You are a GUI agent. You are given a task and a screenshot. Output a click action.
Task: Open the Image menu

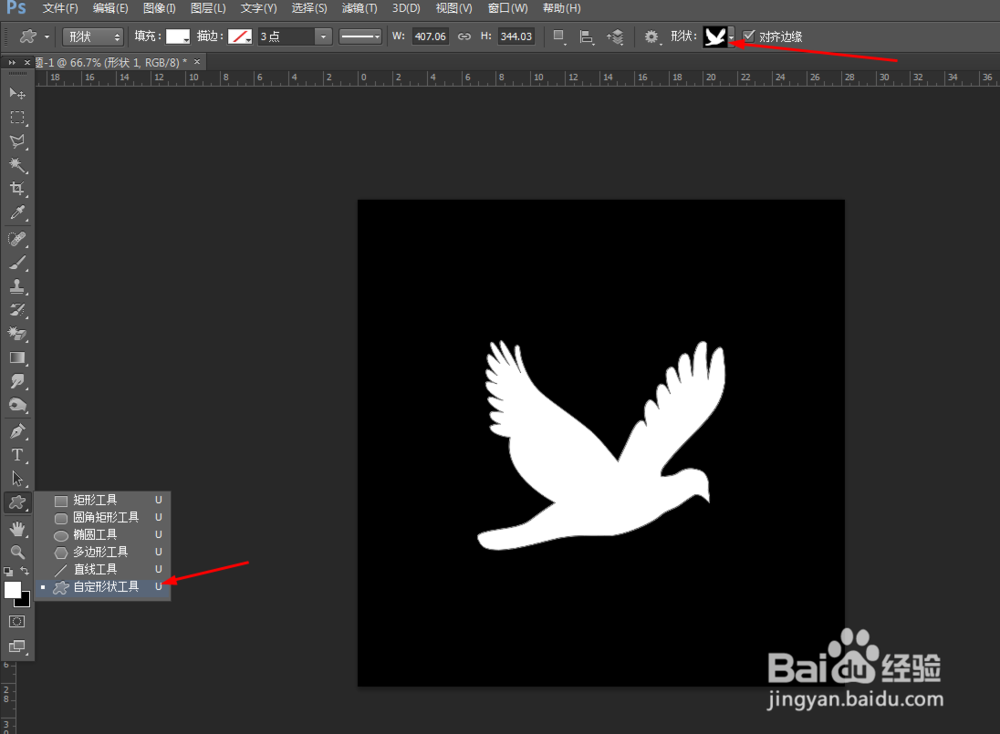coord(159,8)
